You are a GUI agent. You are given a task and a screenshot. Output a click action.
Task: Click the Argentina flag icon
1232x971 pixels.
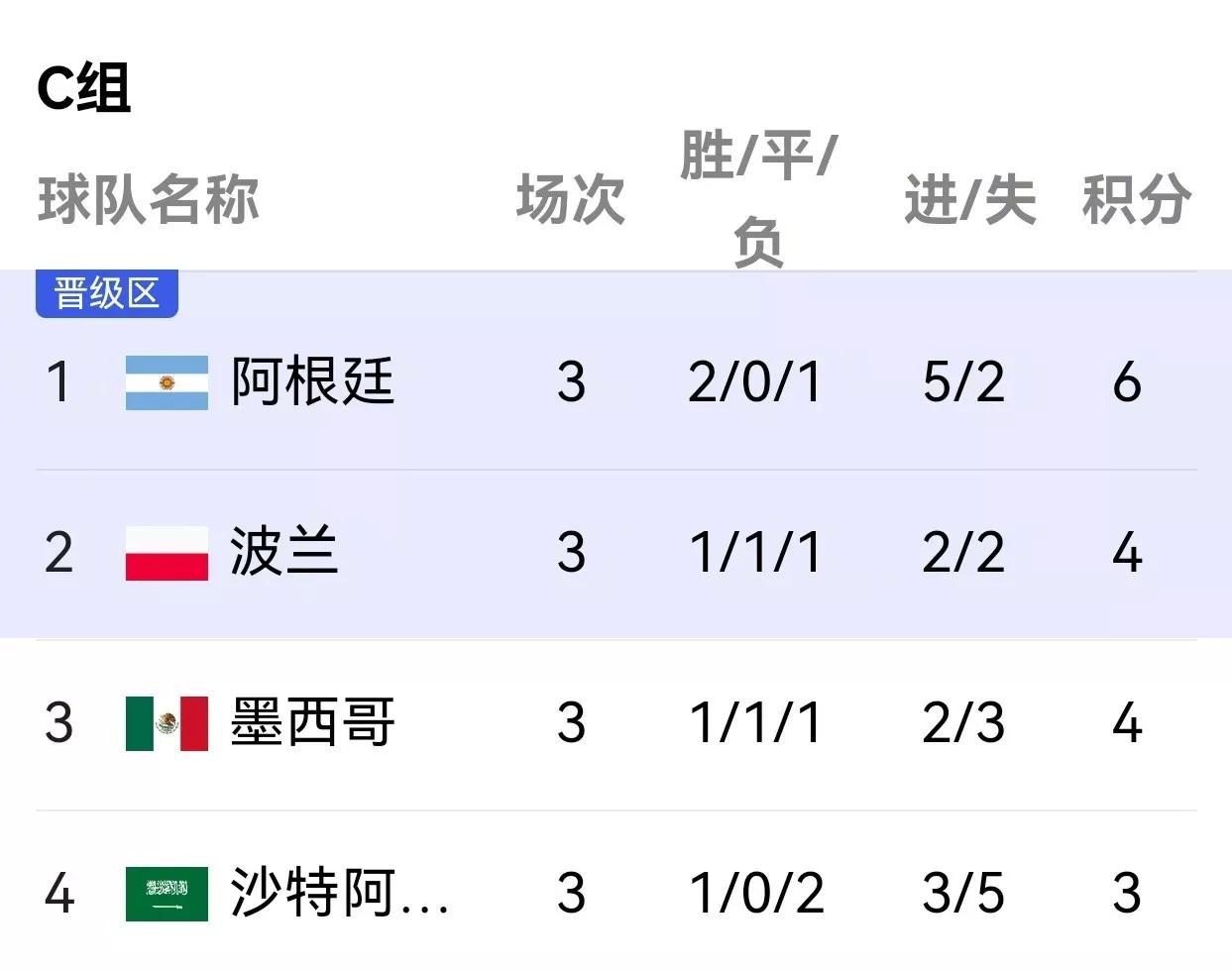point(167,381)
